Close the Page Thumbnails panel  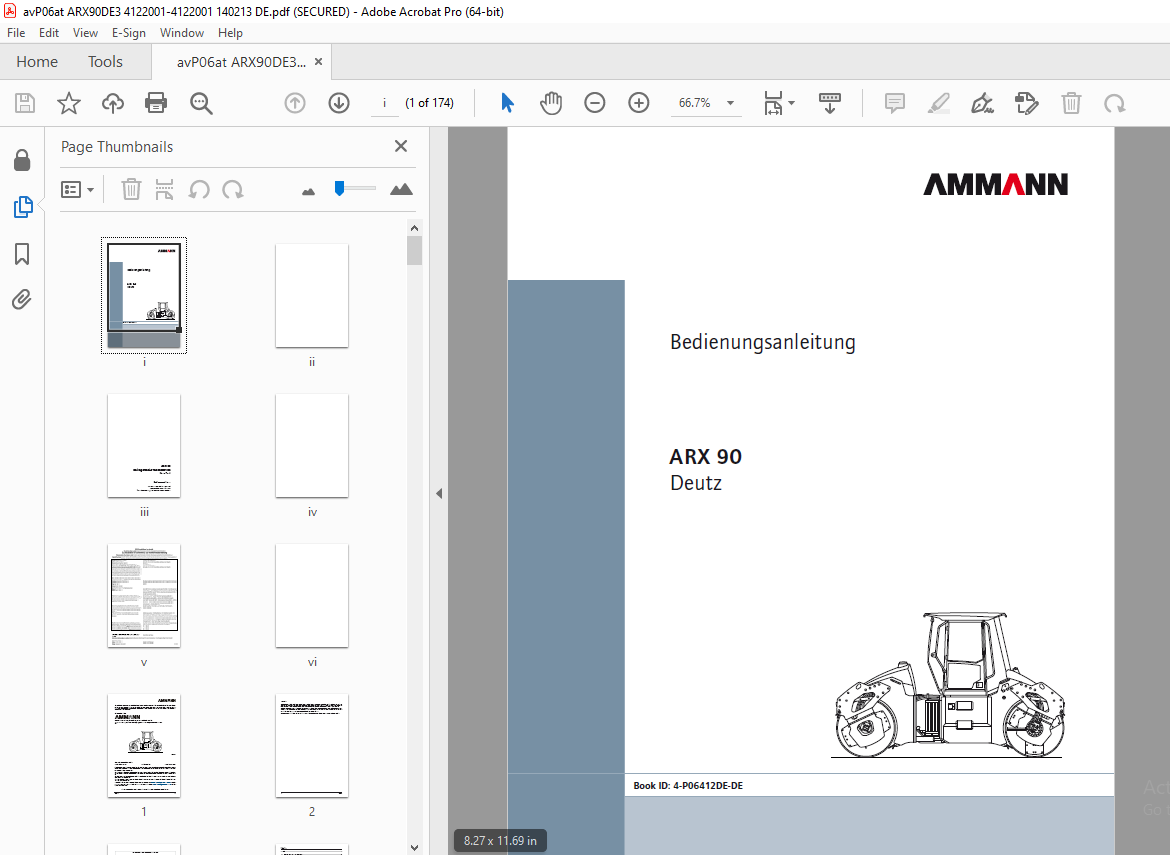(x=401, y=146)
